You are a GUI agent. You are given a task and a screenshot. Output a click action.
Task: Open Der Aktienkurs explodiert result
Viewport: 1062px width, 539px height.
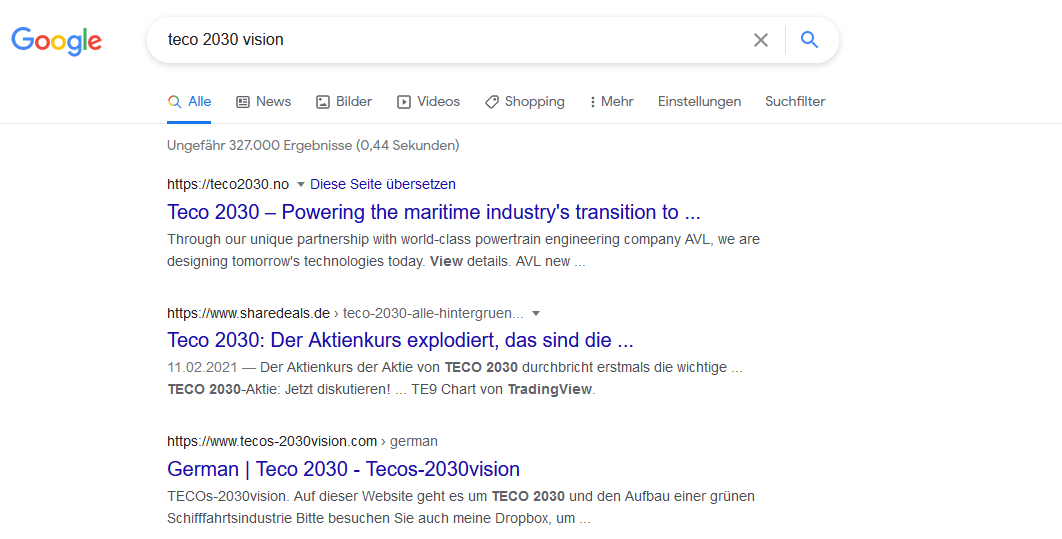pyautogui.click(x=400, y=340)
